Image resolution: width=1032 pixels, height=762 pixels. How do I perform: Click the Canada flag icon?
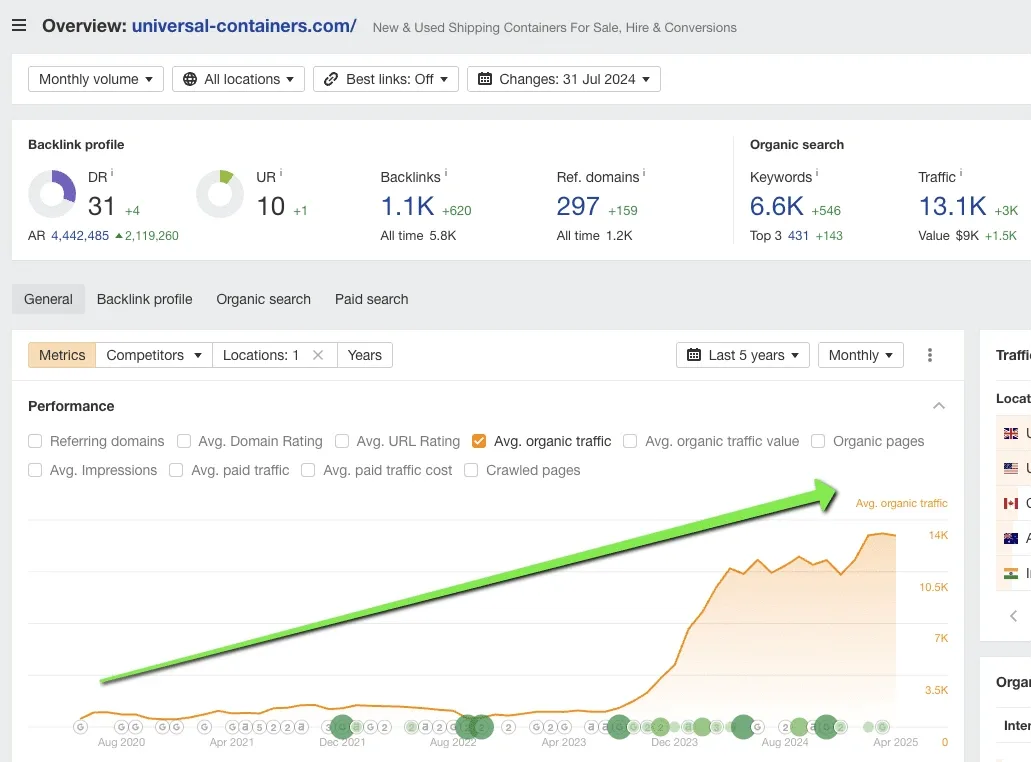[1011, 503]
